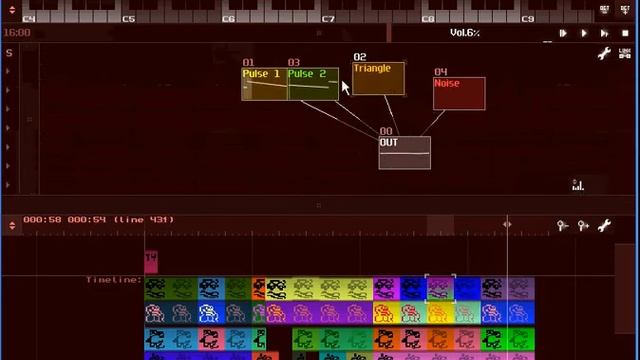
Task: Select the Pulse 2 module
Action: pos(313,84)
